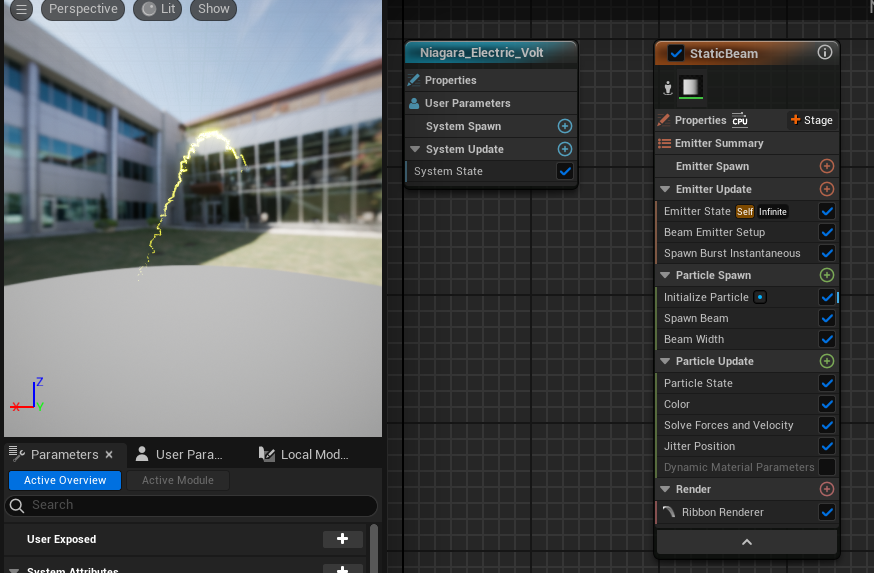Click the User Exposed plus button
This screenshot has width=874, height=573.
343,539
